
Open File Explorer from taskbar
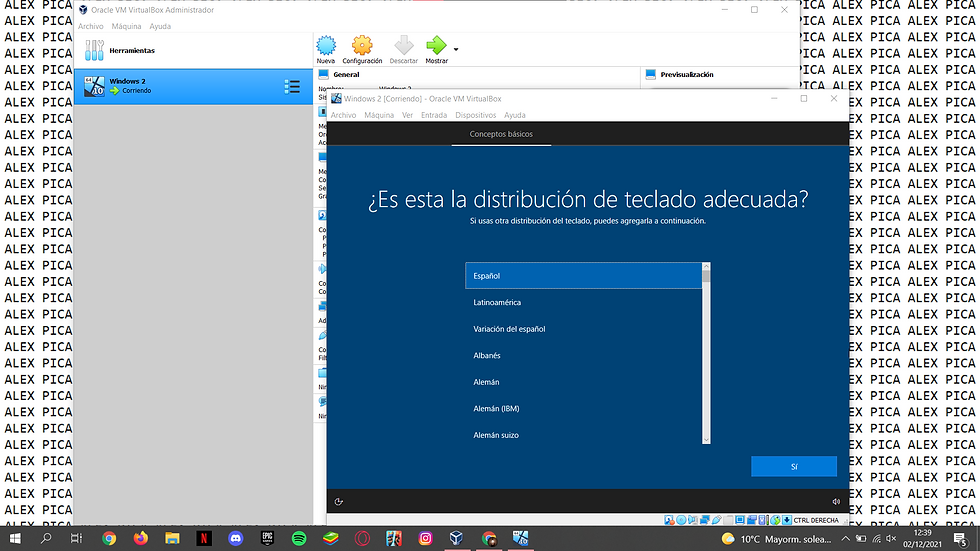(x=172, y=539)
